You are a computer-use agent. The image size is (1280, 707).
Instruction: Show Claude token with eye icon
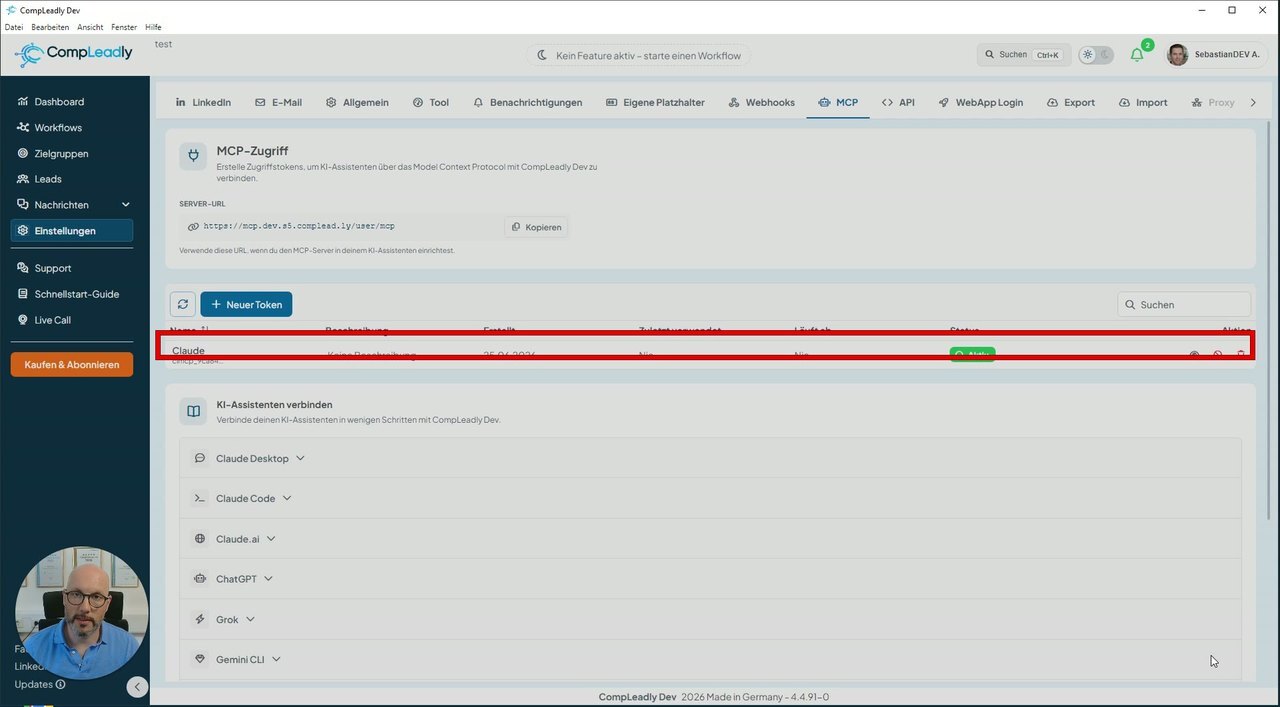[1194, 354]
